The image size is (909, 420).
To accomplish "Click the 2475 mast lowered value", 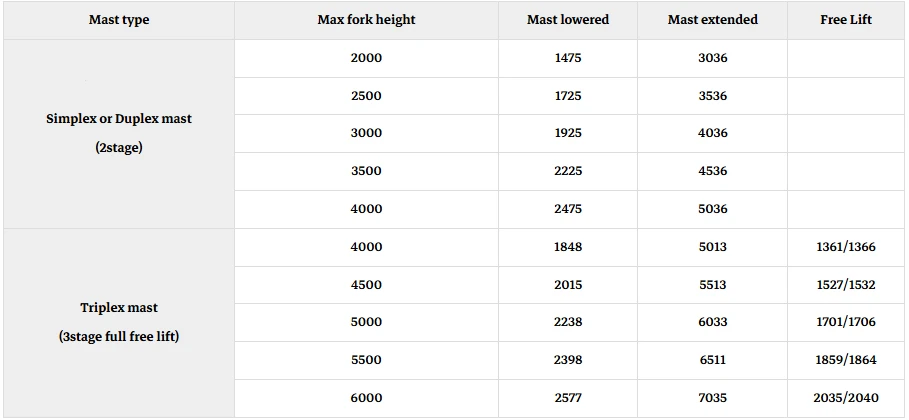I will 568,209.
